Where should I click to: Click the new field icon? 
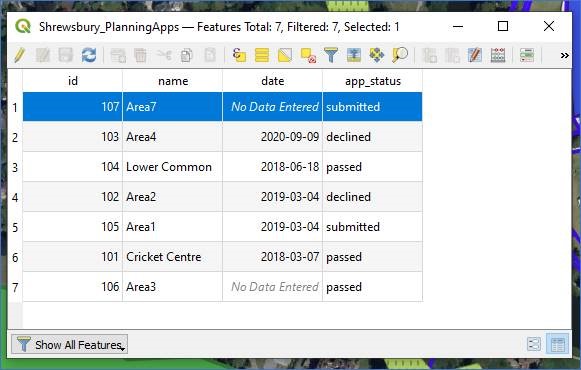tap(429, 56)
